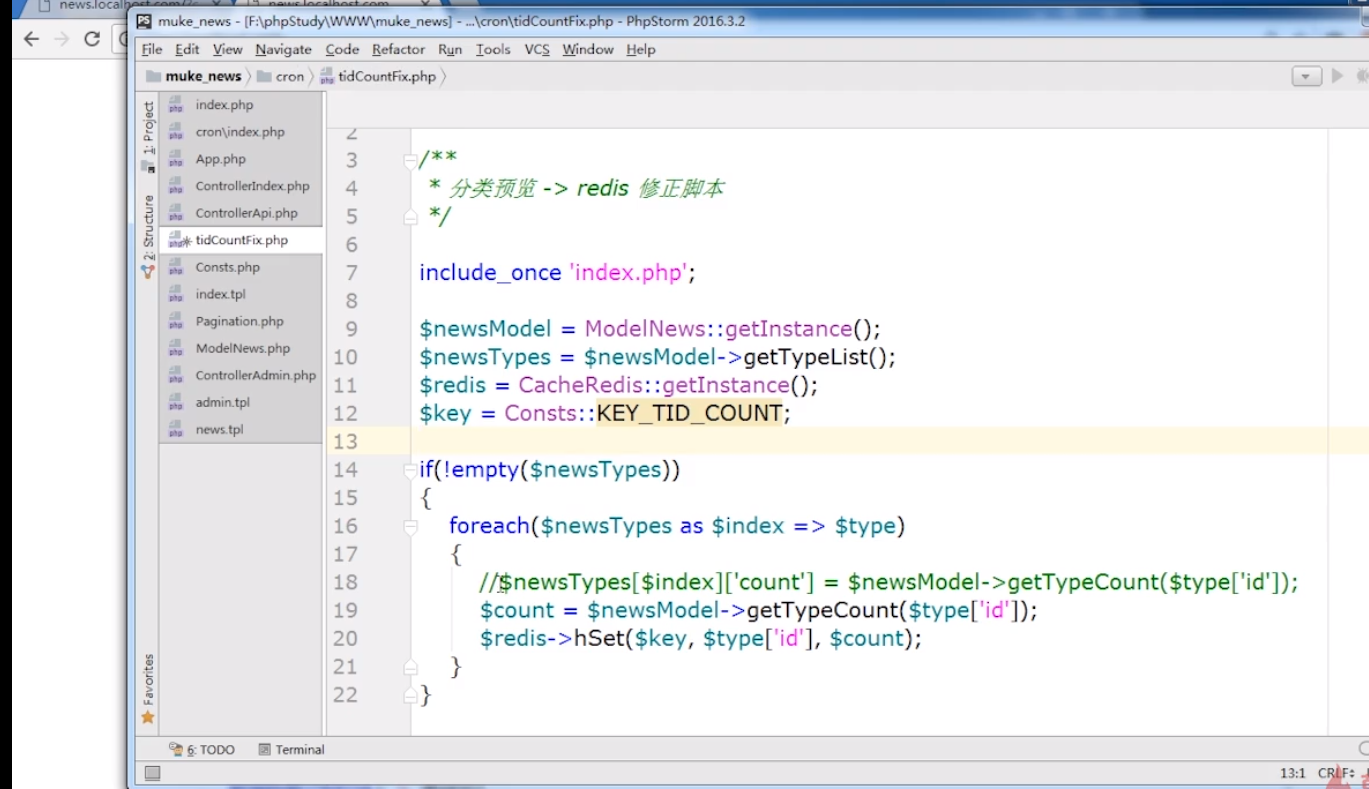Click the folder icon of cron breadcrumb

264,76
